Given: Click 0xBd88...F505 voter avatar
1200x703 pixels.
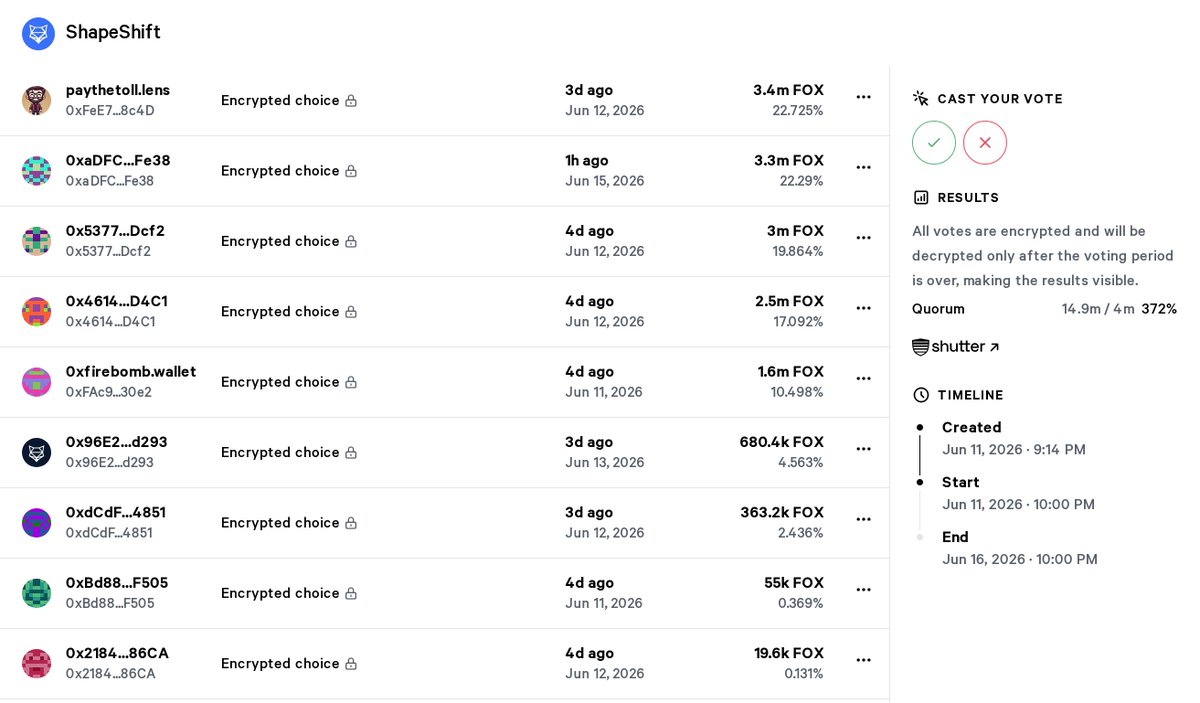Looking at the screenshot, I should (37, 593).
